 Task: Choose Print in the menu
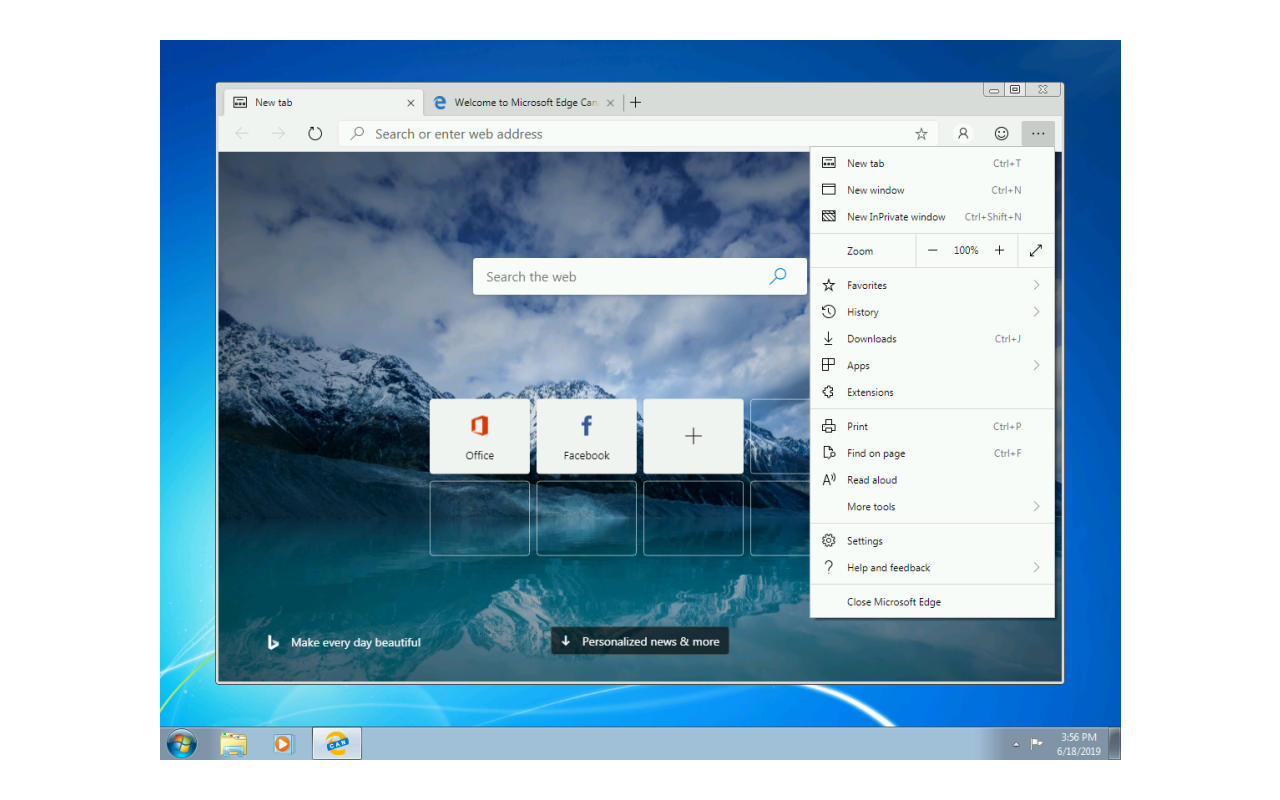click(932, 427)
